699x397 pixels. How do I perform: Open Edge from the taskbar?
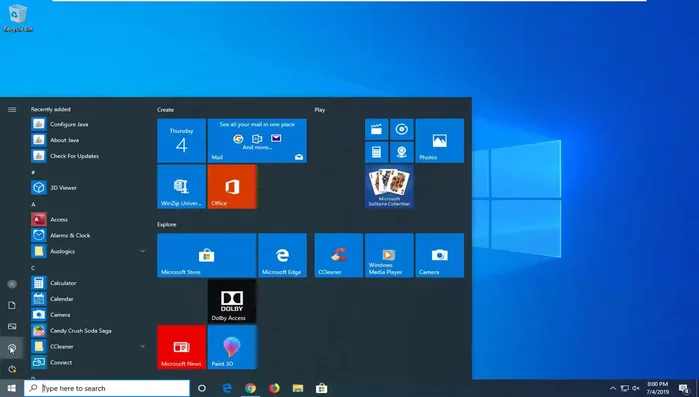[x=227, y=389]
